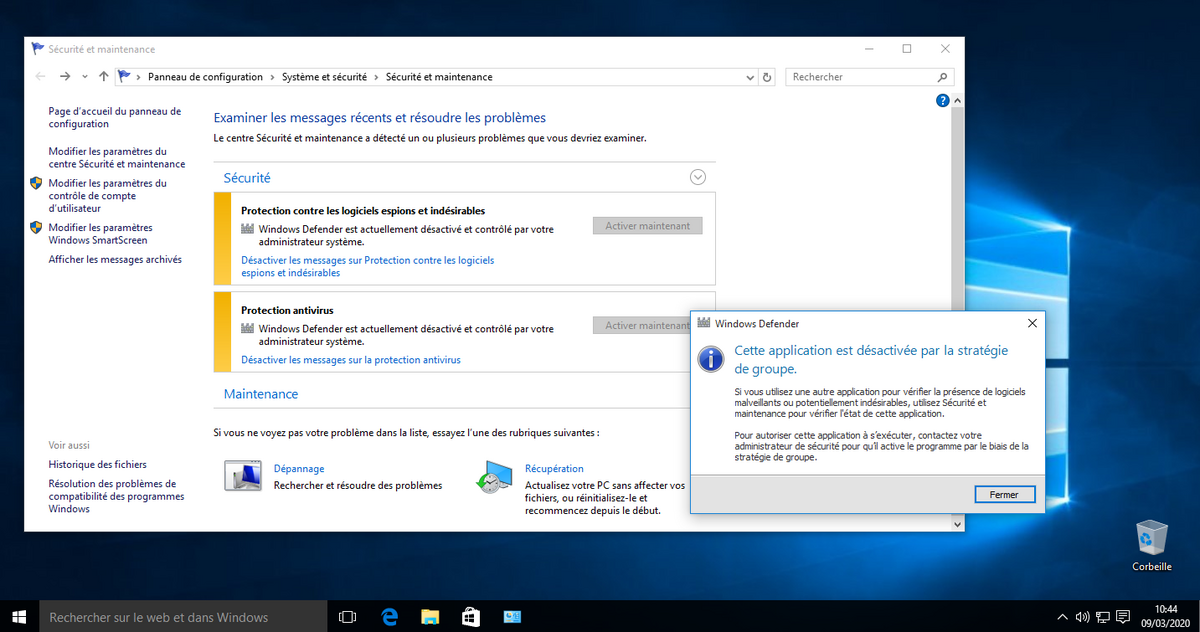Open Modifier les paramètres du centre Sécurité
This screenshot has height=632, width=1200.
117,157
